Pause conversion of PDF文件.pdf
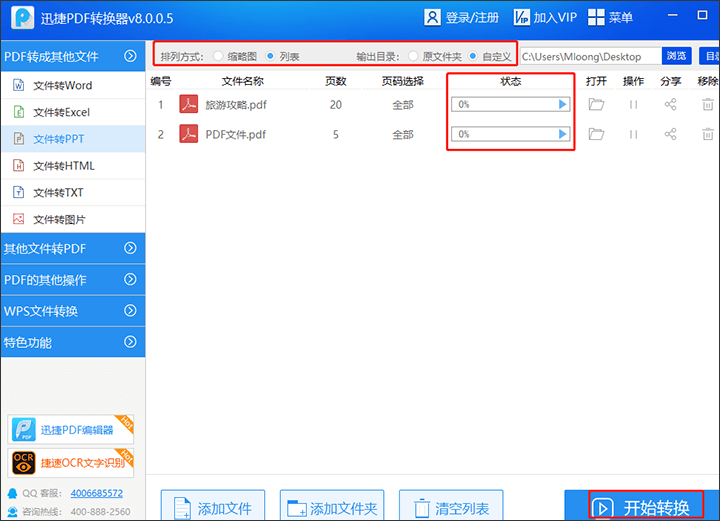720x521 pixels. 633,134
